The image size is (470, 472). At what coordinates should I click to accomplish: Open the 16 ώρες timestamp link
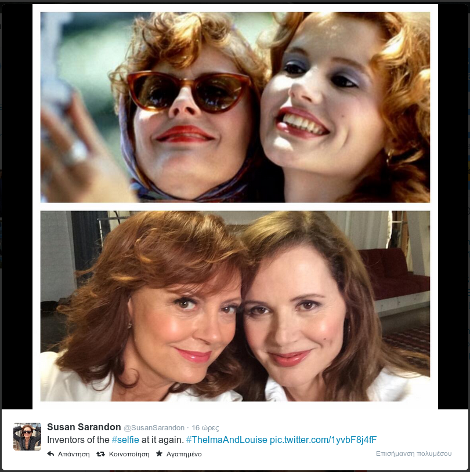205,428
